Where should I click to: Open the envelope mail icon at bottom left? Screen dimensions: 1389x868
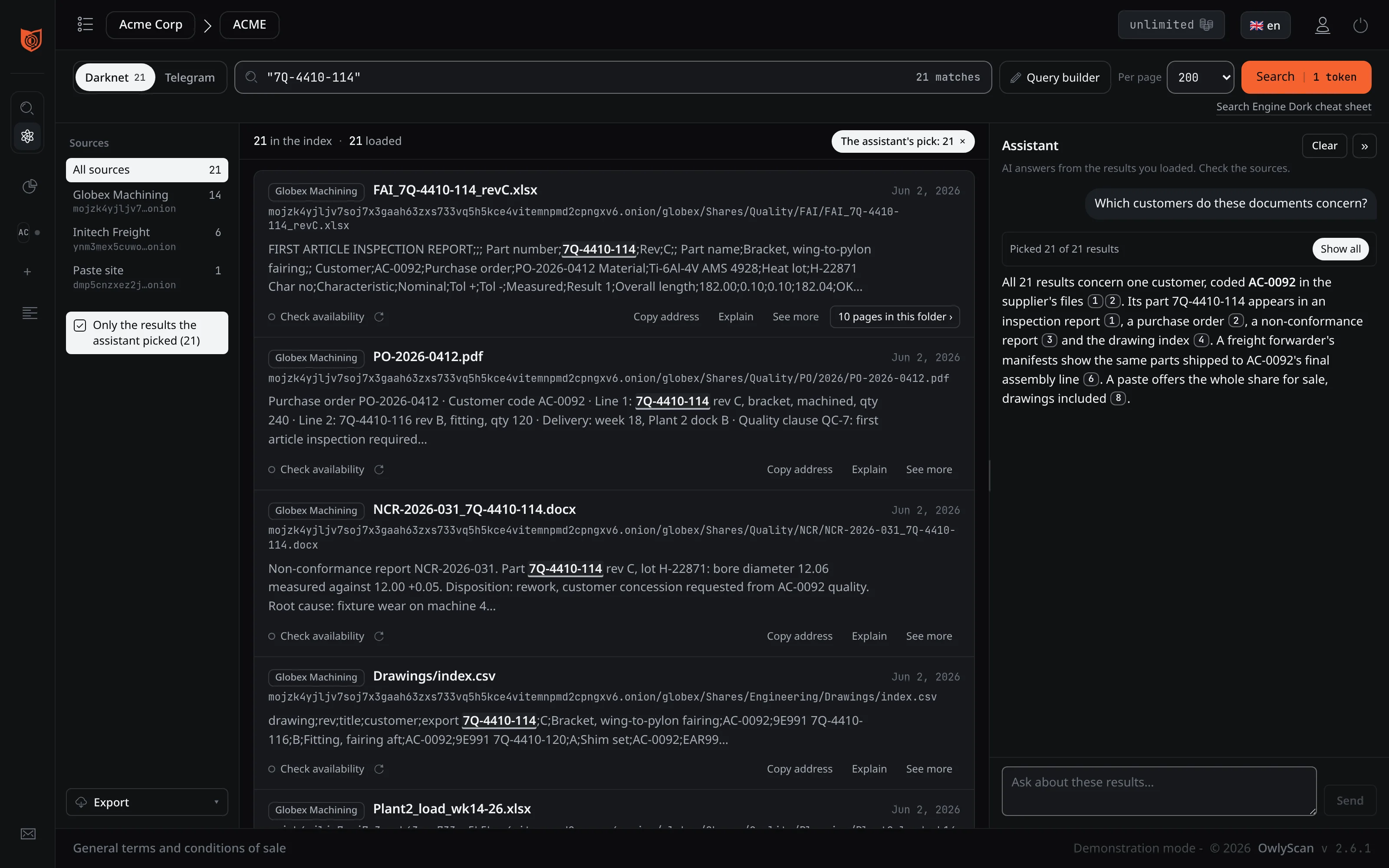point(28,834)
